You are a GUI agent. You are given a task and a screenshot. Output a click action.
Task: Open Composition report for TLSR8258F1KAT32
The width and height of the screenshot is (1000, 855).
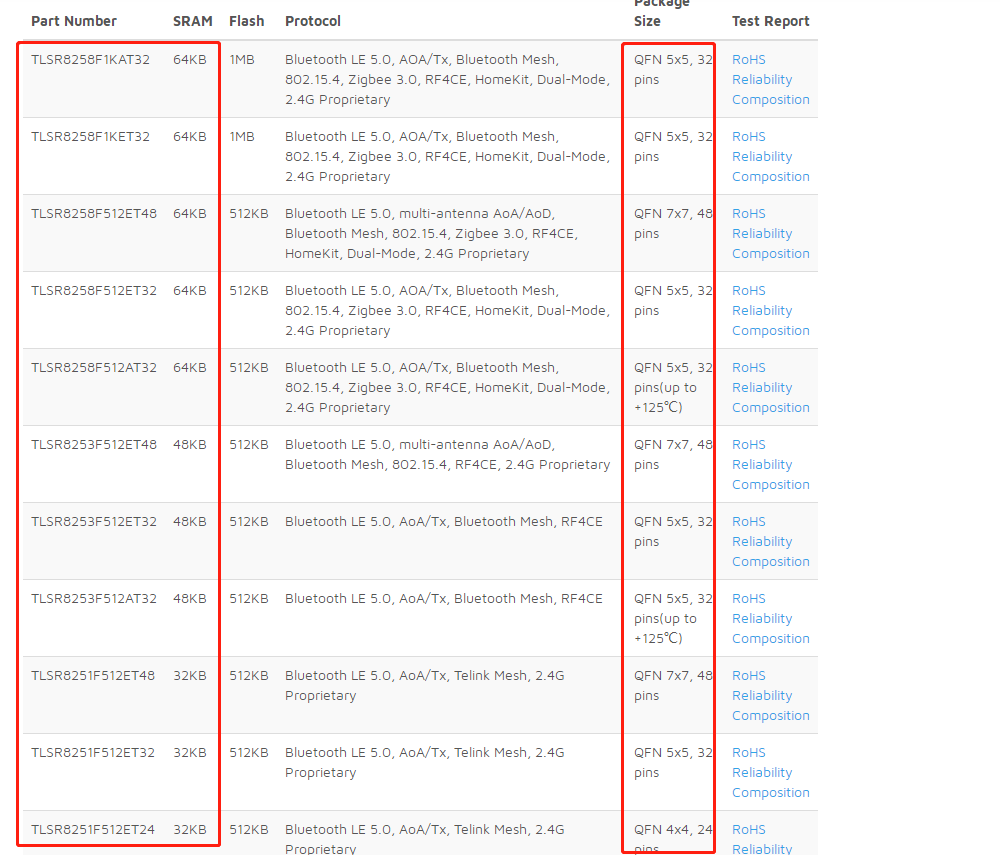770,99
